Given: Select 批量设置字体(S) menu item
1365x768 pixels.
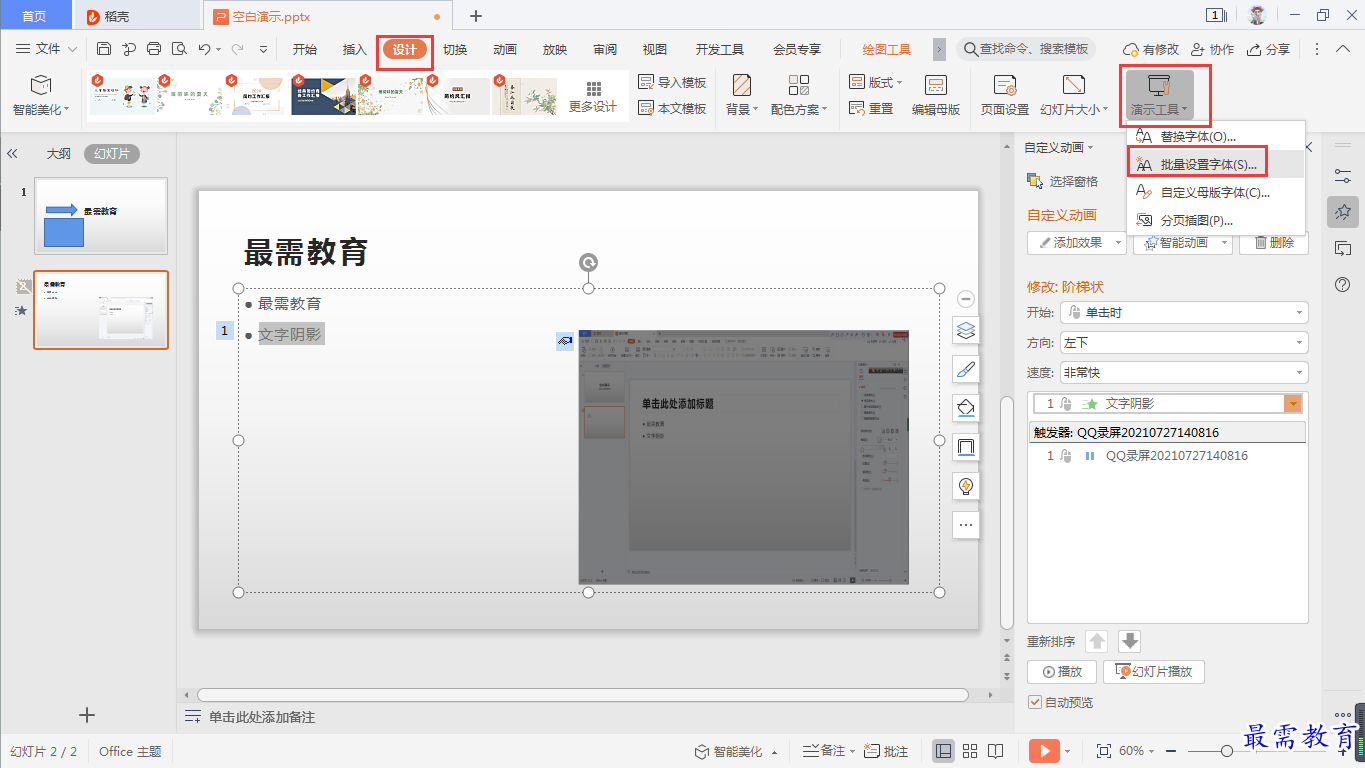Looking at the screenshot, I should [1215, 165].
